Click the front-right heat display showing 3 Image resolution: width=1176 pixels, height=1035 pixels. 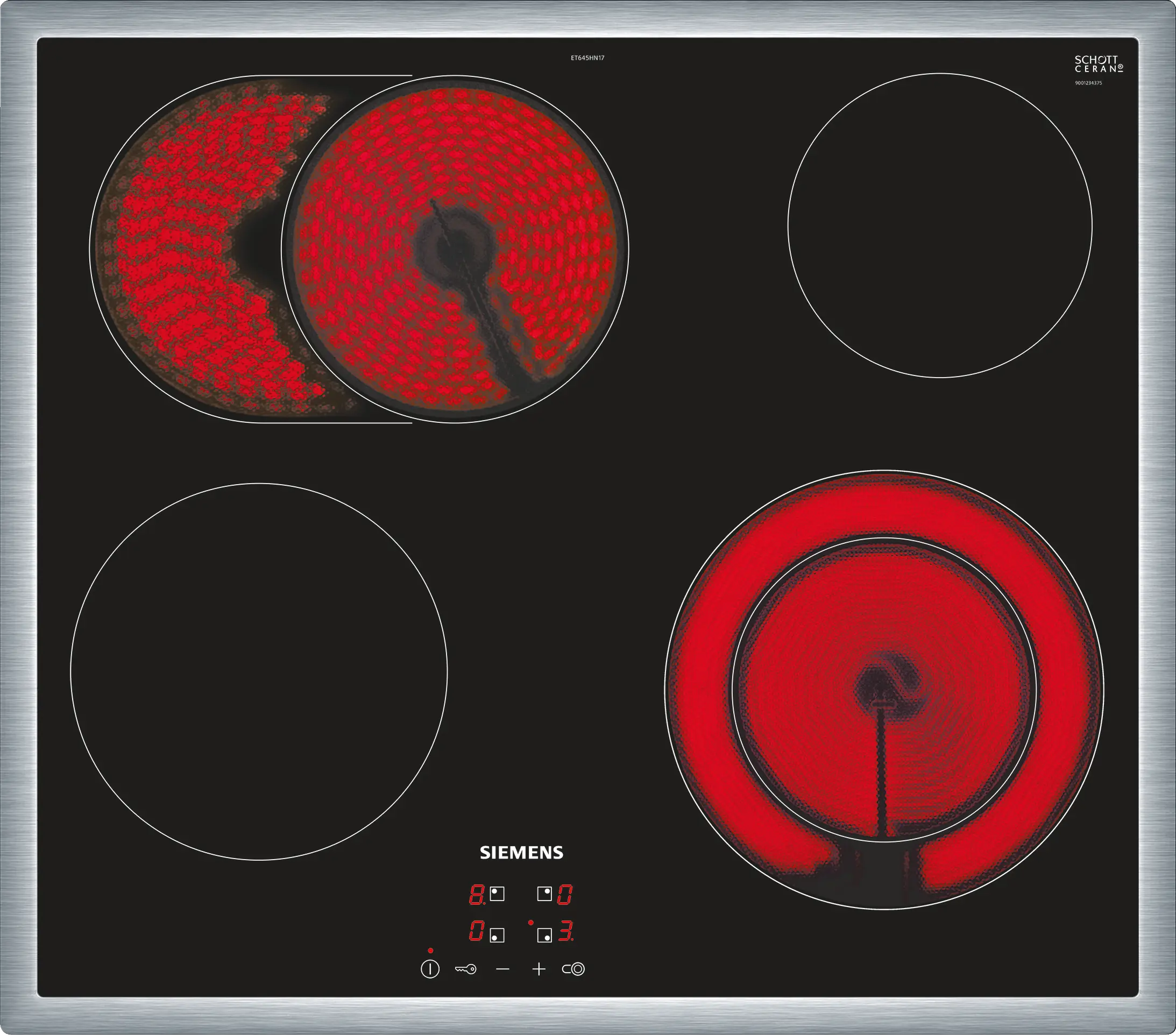(x=565, y=931)
